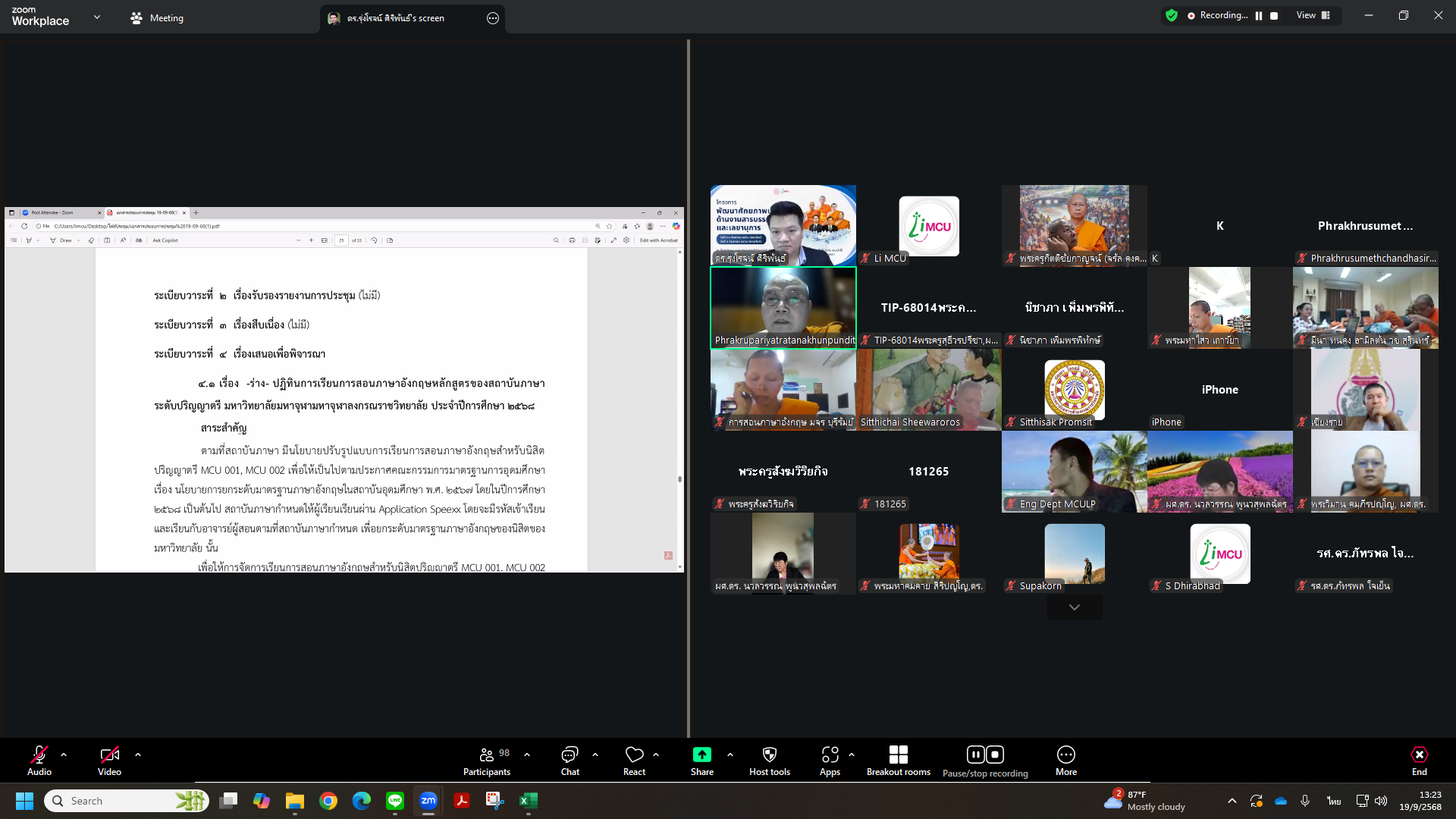Image resolution: width=1456 pixels, height=819 pixels.
Task: Select the Phrakrupariyatratanakhunpundit video thumbnail
Action: click(783, 307)
